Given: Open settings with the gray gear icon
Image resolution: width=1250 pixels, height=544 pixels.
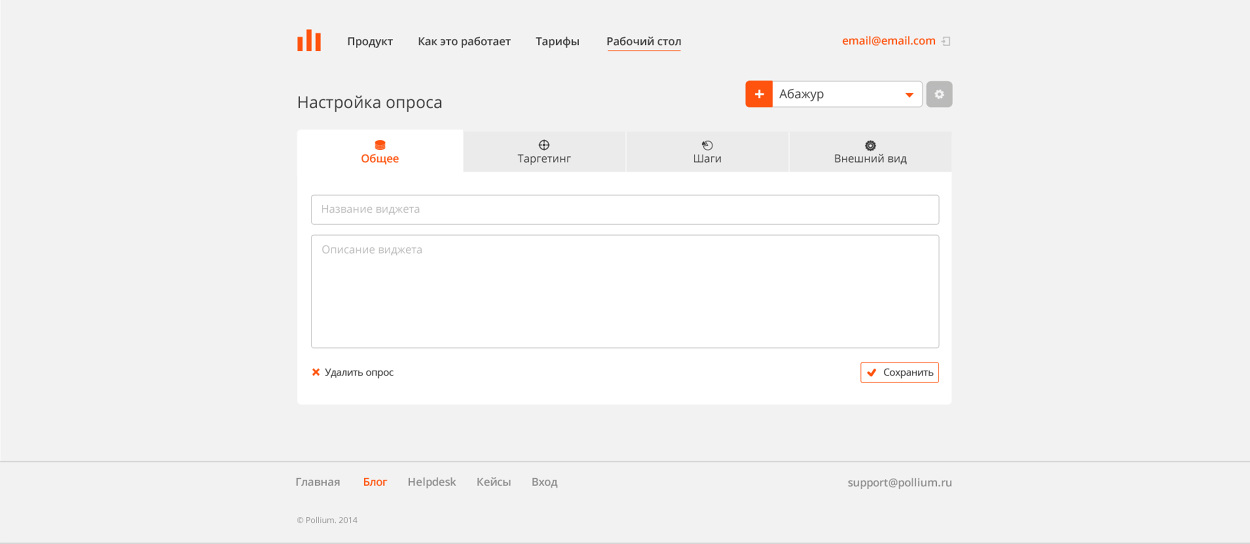Looking at the screenshot, I should pyautogui.click(x=939, y=94).
